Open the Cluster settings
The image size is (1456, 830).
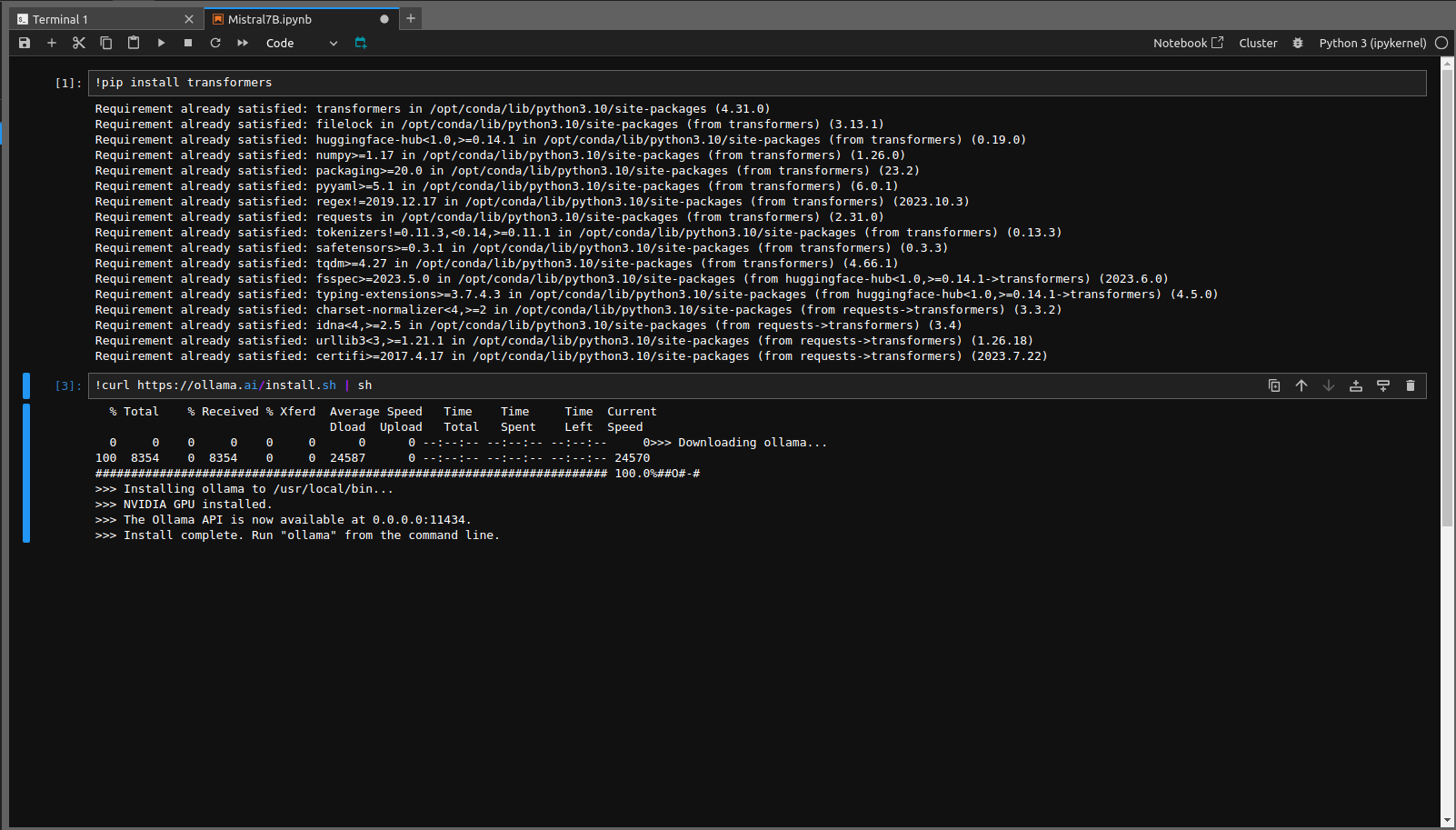pyautogui.click(x=1258, y=43)
